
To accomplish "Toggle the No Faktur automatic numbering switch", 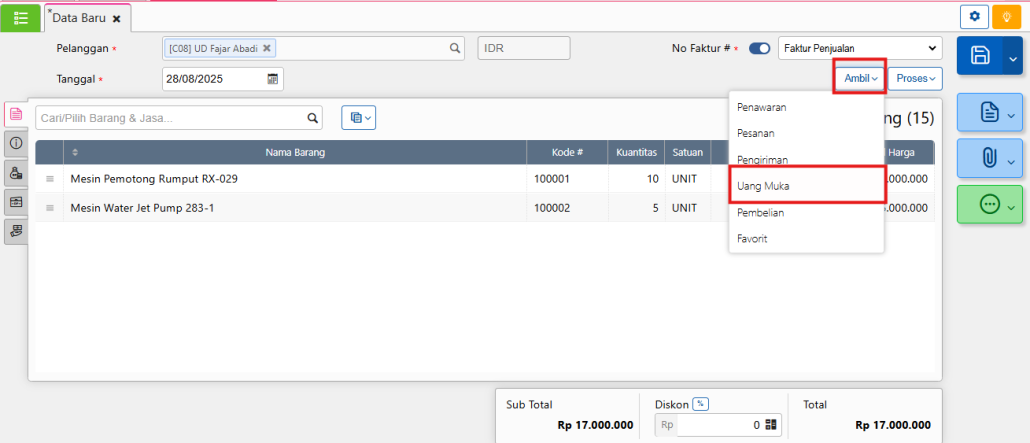I will point(759,48).
